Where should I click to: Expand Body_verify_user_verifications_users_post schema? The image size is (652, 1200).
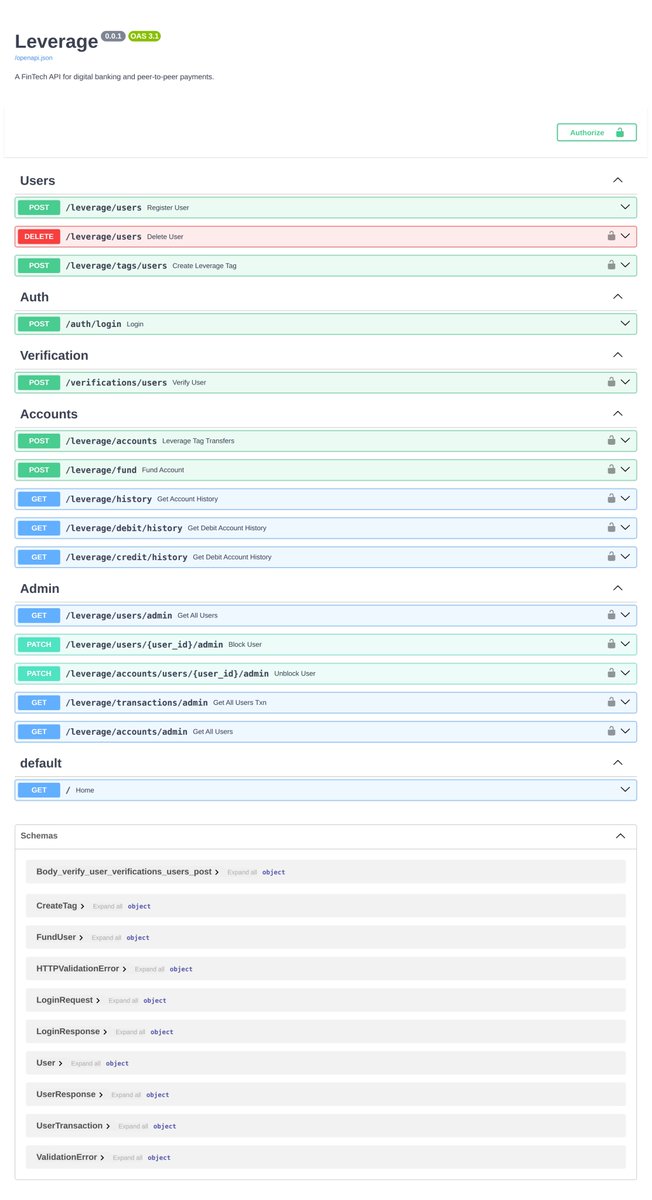128,872
